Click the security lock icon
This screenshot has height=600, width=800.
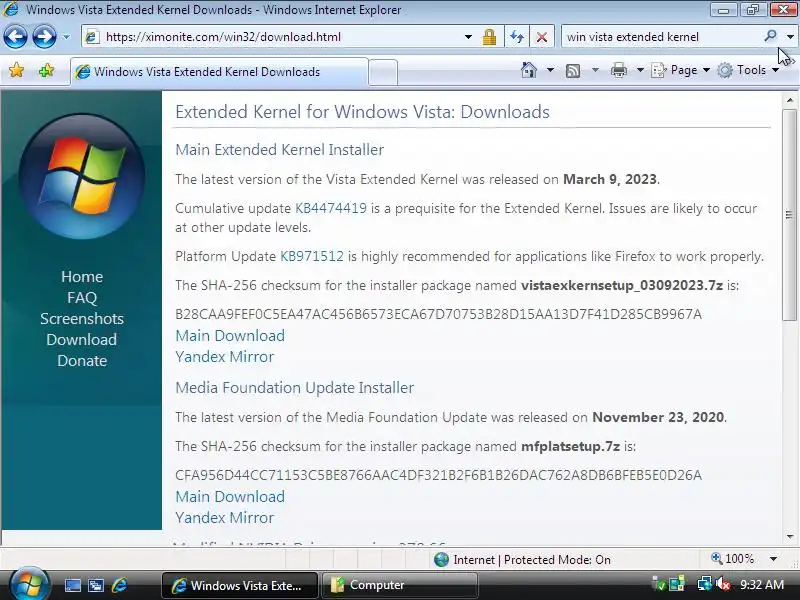(489, 37)
